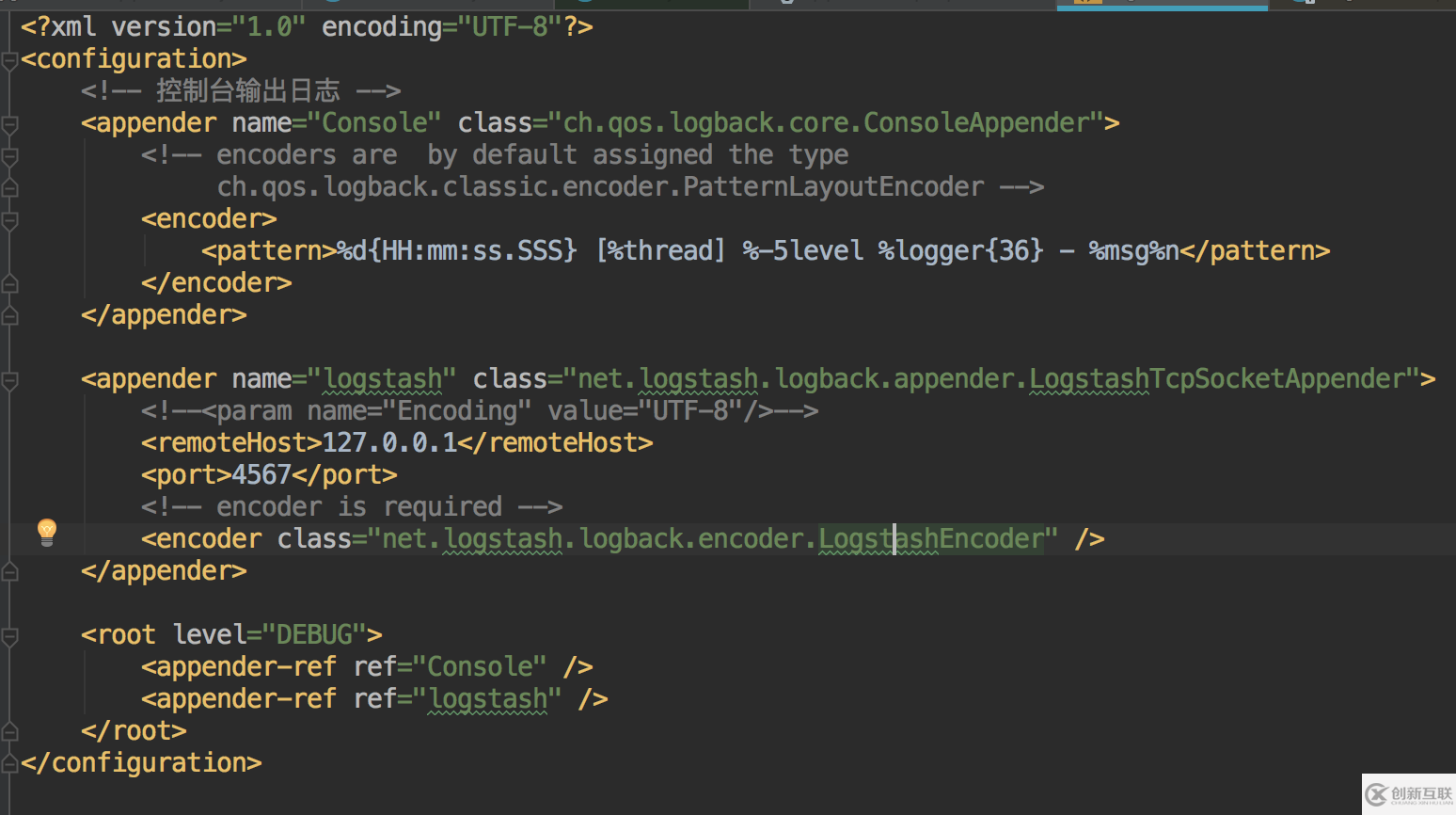
Task: Click the watermark logo in bottom-right corner
Action: pyautogui.click(x=1408, y=794)
